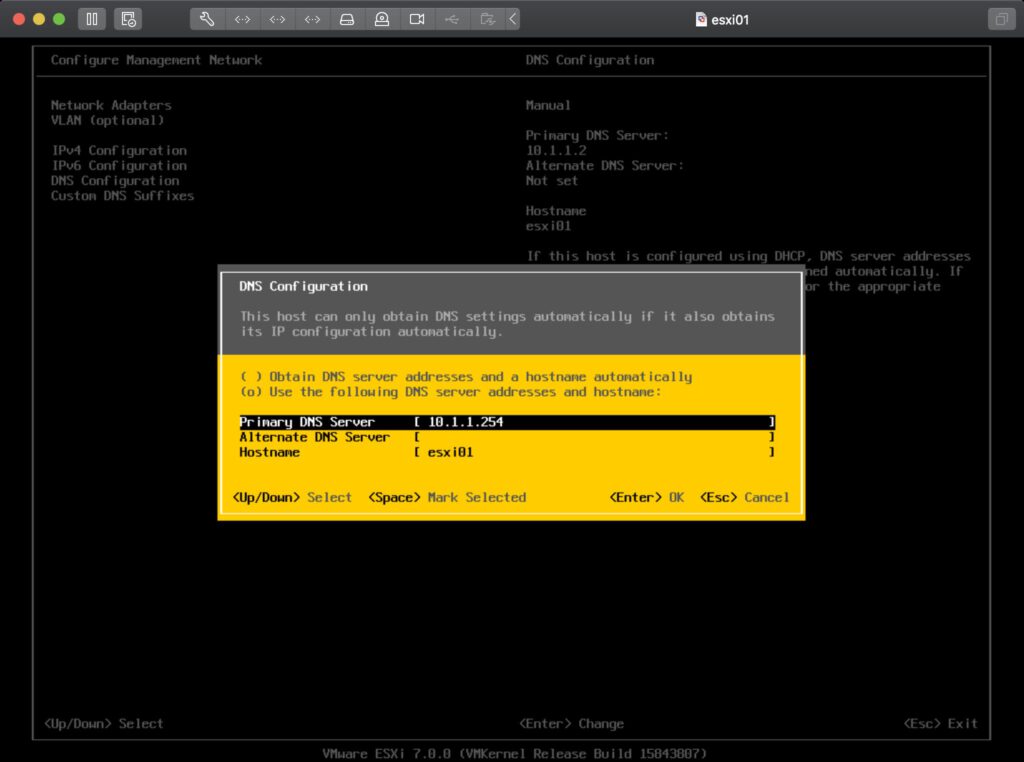The image size is (1024, 762).
Task: Open the CD/DVD drive device icon
Action: (x=382, y=19)
